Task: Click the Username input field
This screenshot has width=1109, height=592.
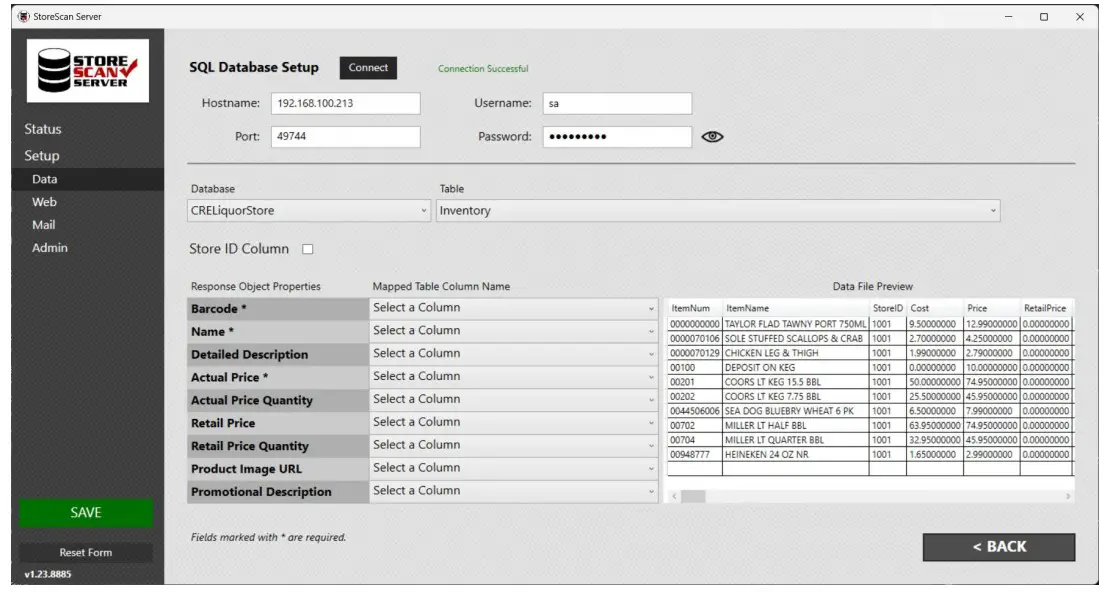Action: (617, 103)
